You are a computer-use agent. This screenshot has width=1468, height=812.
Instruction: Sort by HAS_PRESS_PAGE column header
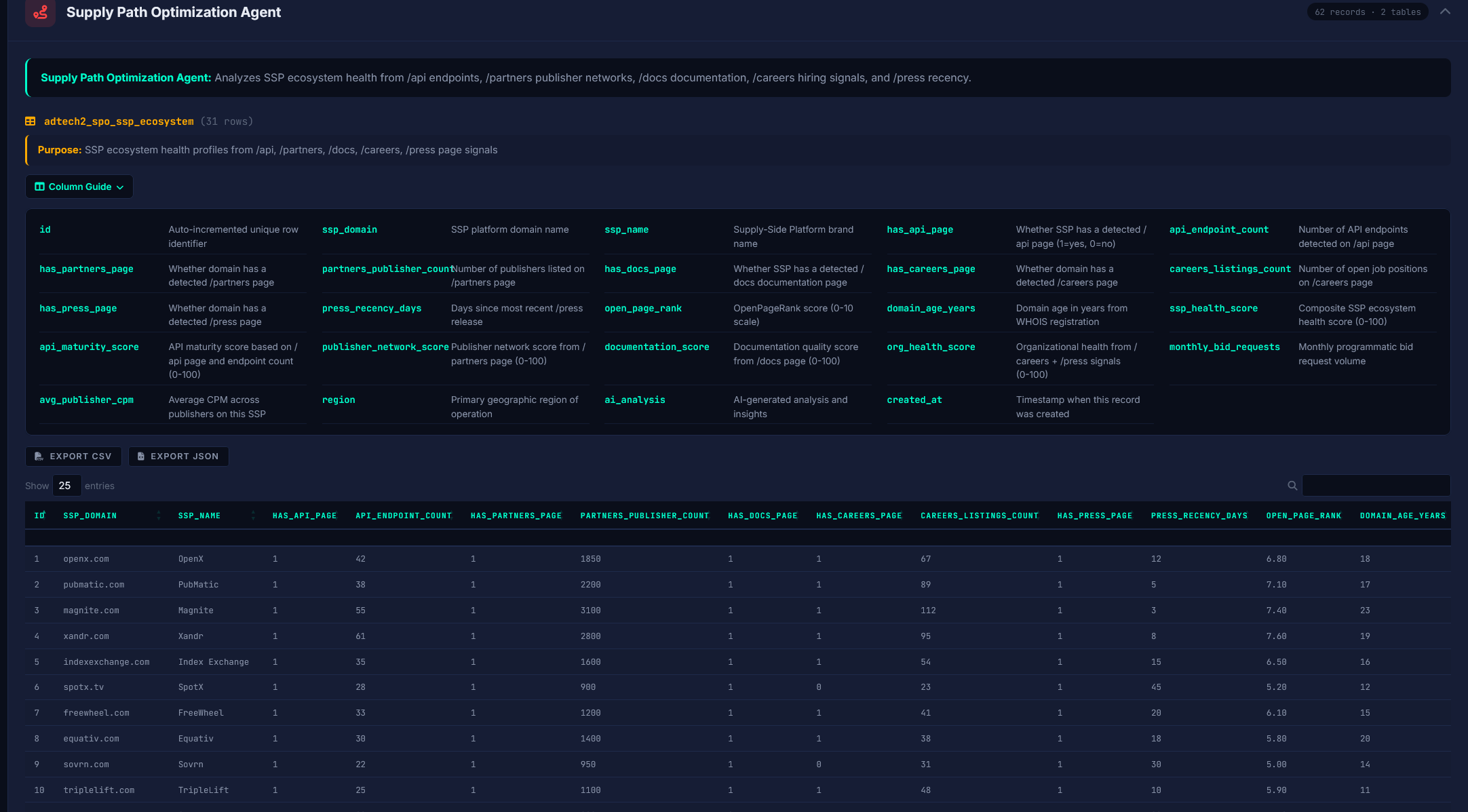[1094, 516]
